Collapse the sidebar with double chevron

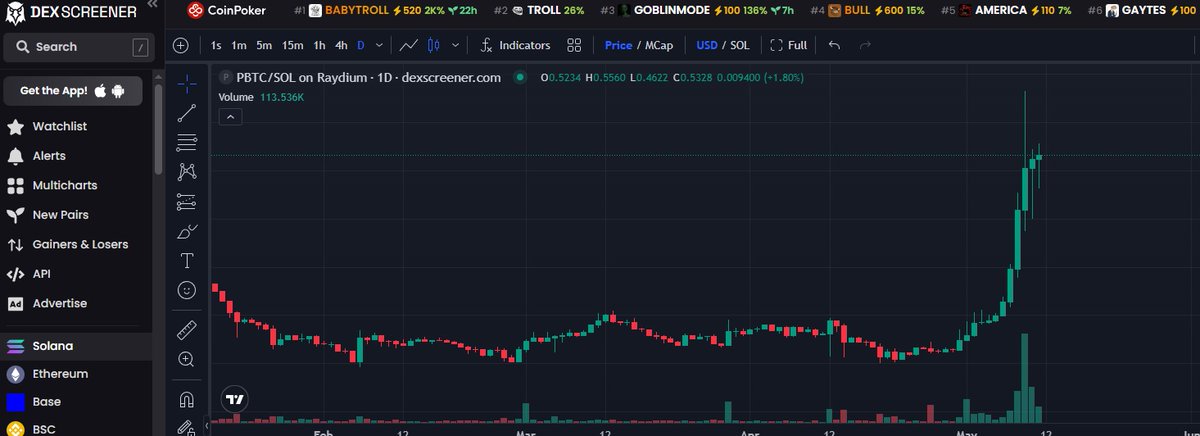[151, 5]
